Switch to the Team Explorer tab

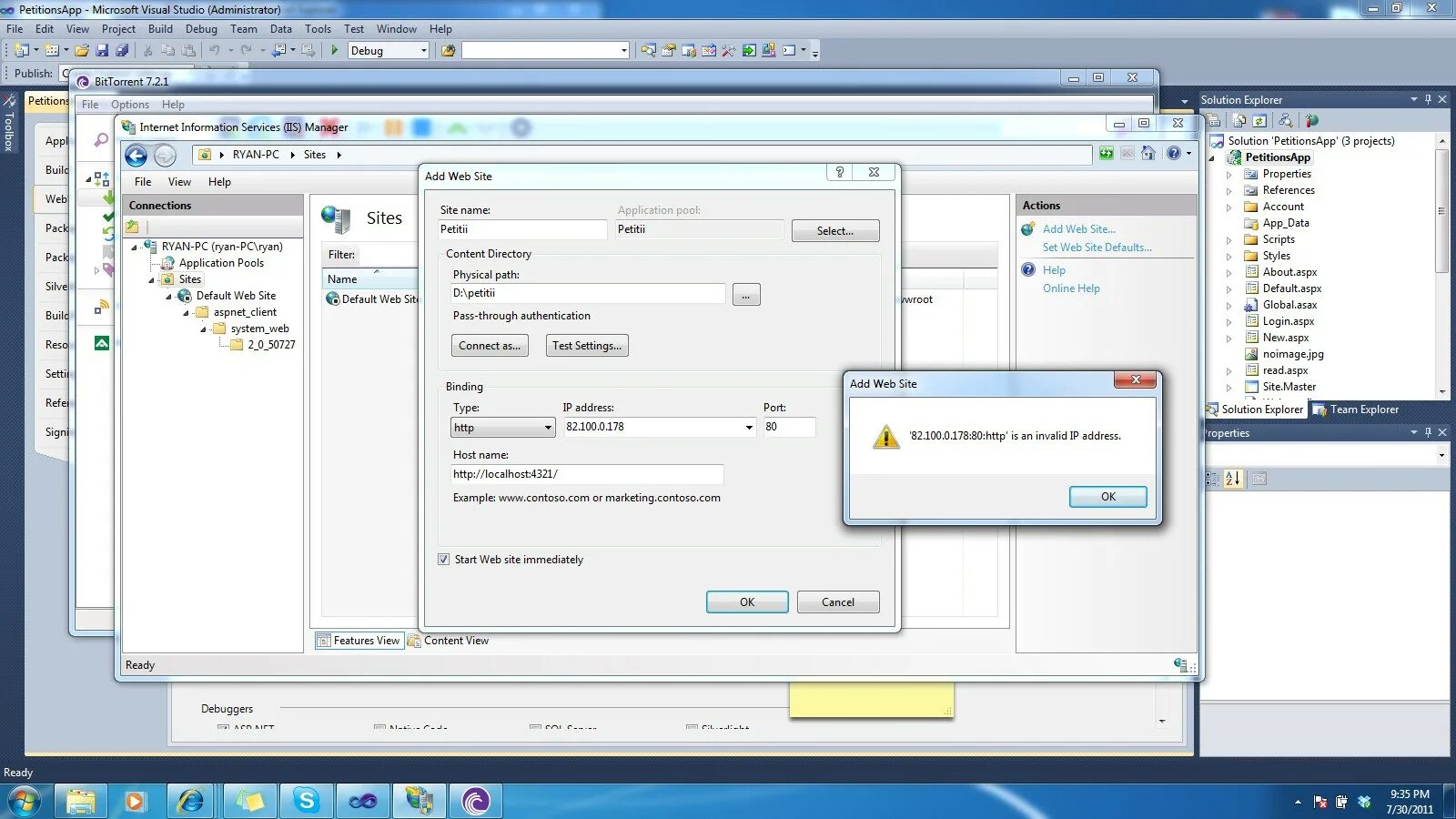point(1355,409)
